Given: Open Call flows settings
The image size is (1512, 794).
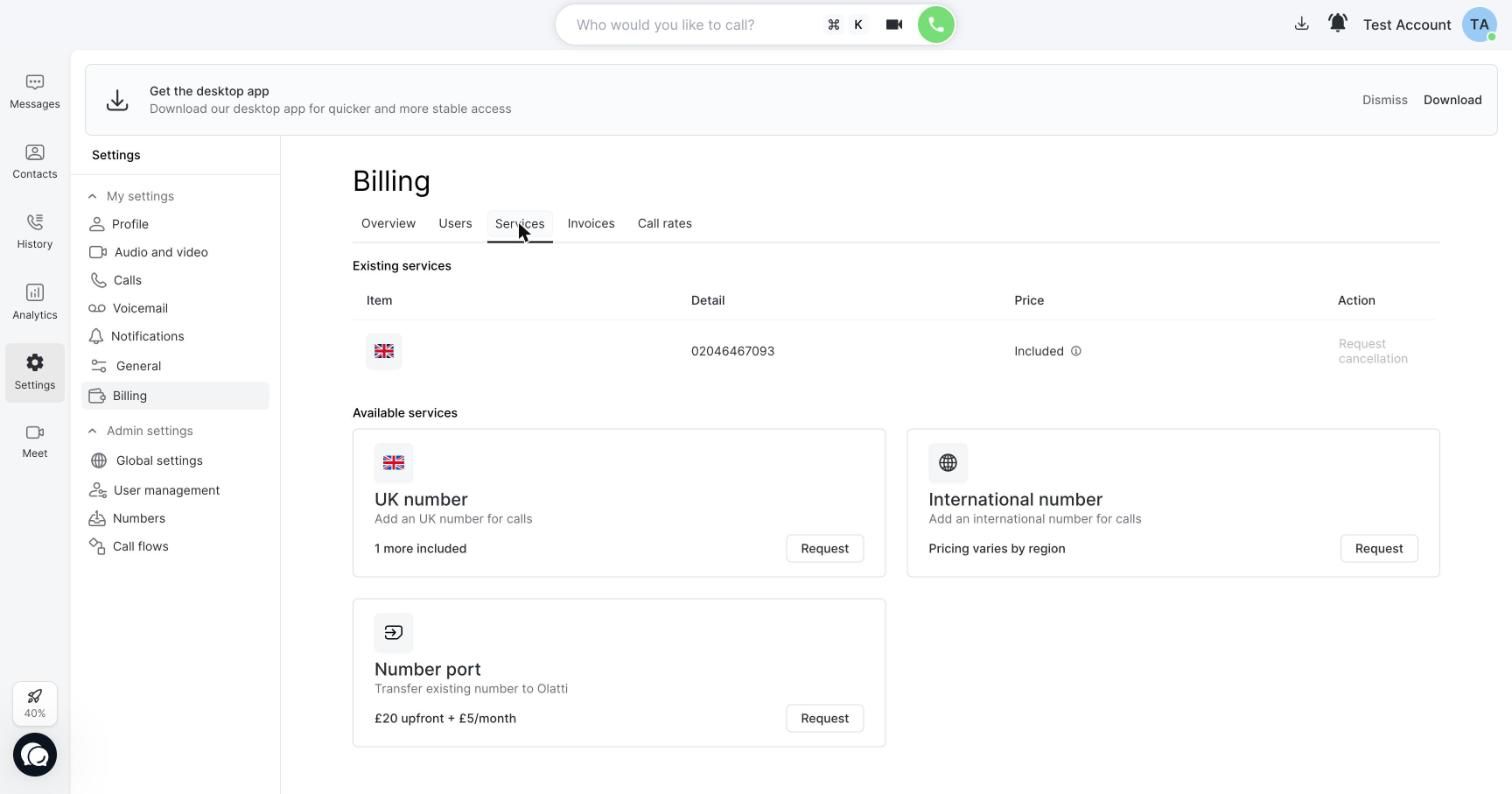Looking at the screenshot, I should coord(175,547).
